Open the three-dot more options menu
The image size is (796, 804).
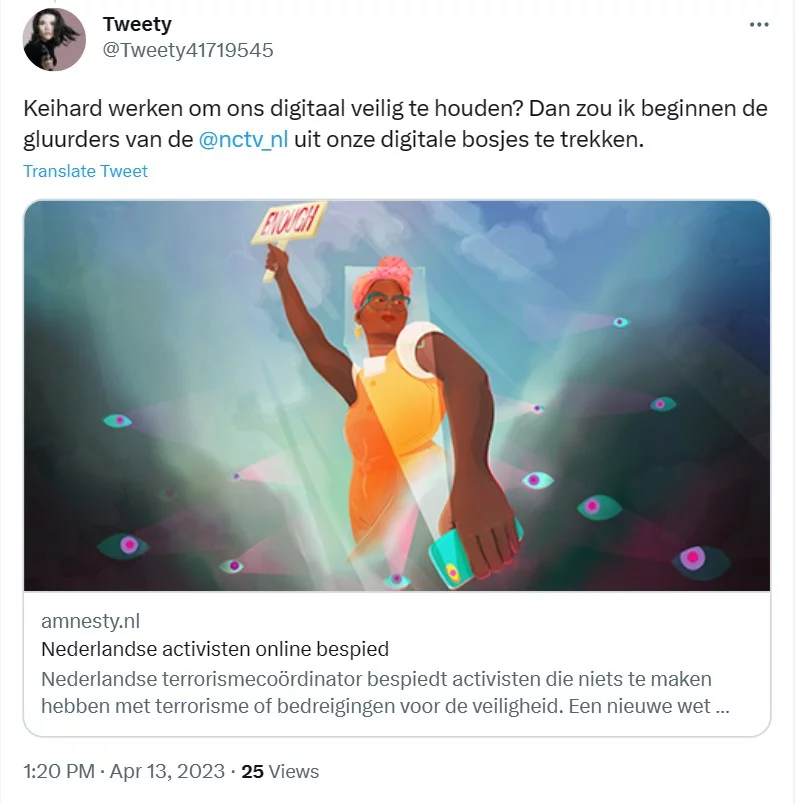pyautogui.click(x=759, y=25)
